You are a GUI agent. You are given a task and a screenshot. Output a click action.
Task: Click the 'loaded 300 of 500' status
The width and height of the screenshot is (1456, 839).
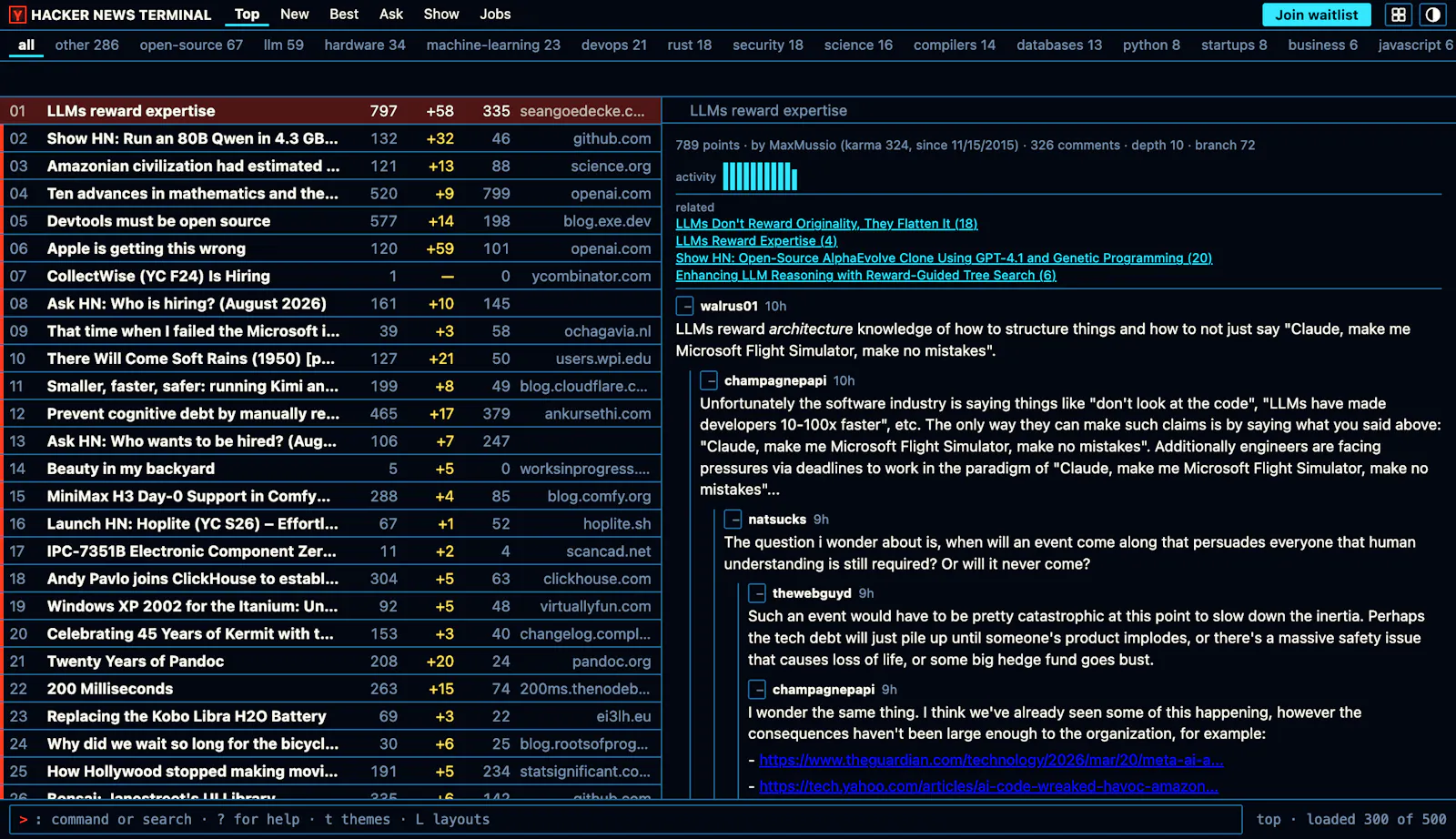tap(1376, 819)
